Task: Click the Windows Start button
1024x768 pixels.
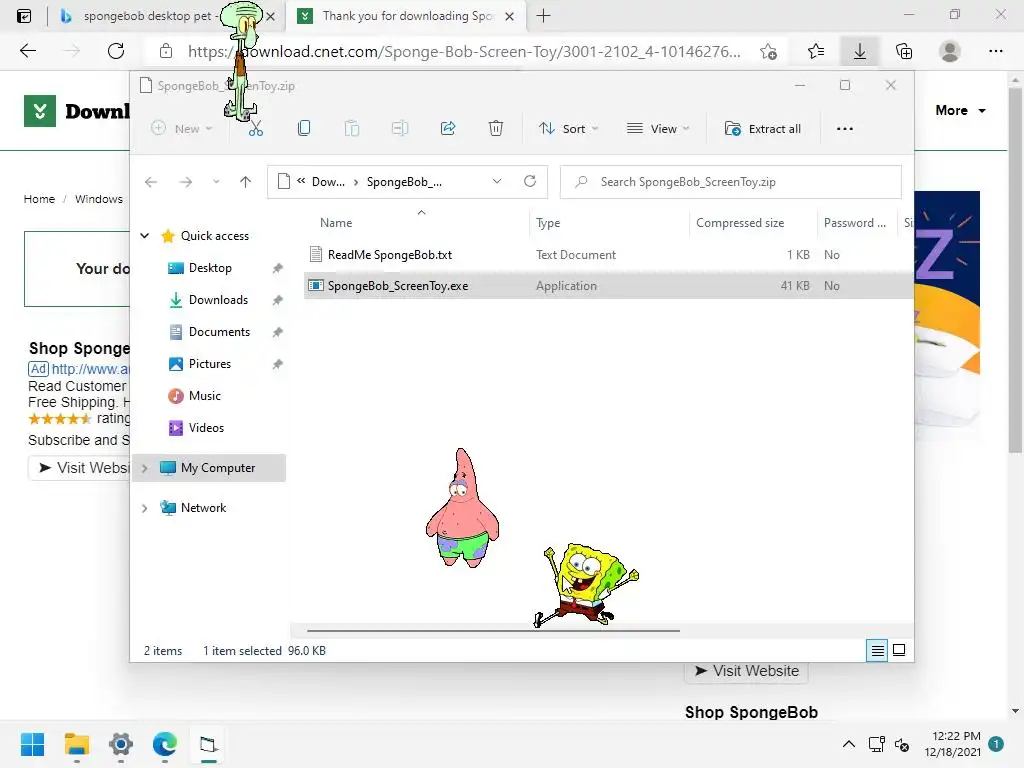Action: click(x=32, y=744)
